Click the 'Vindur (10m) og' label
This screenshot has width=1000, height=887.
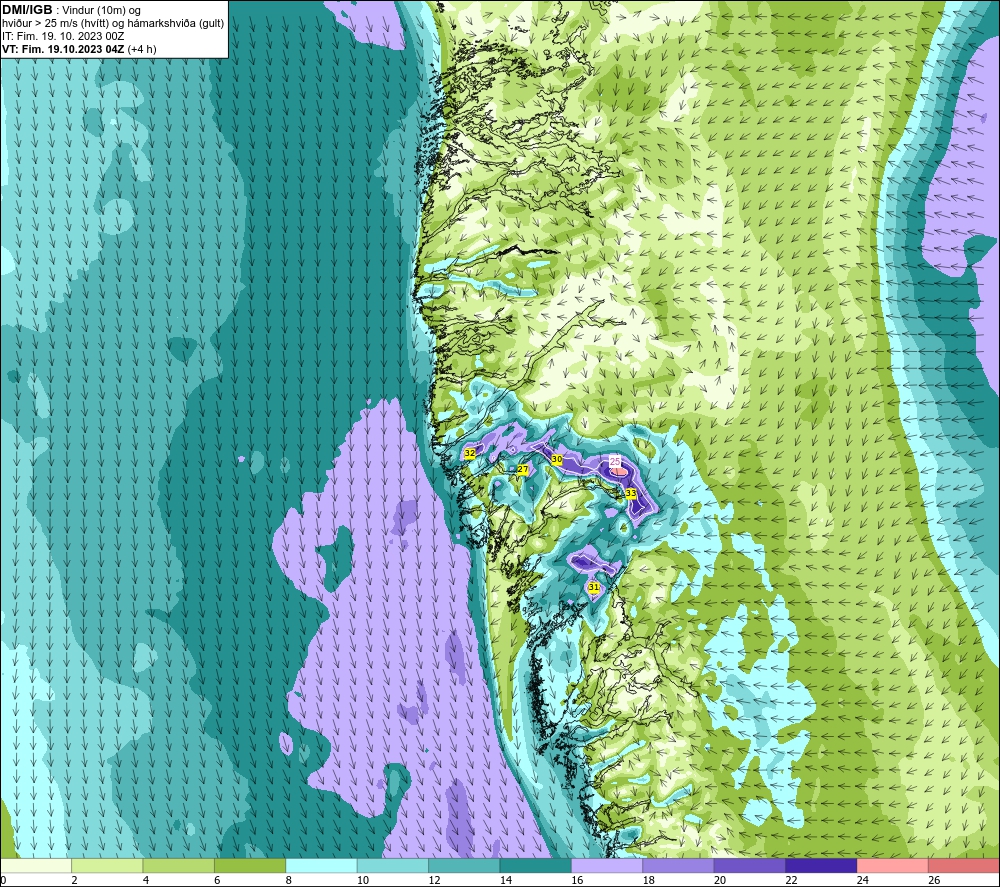pos(99,10)
